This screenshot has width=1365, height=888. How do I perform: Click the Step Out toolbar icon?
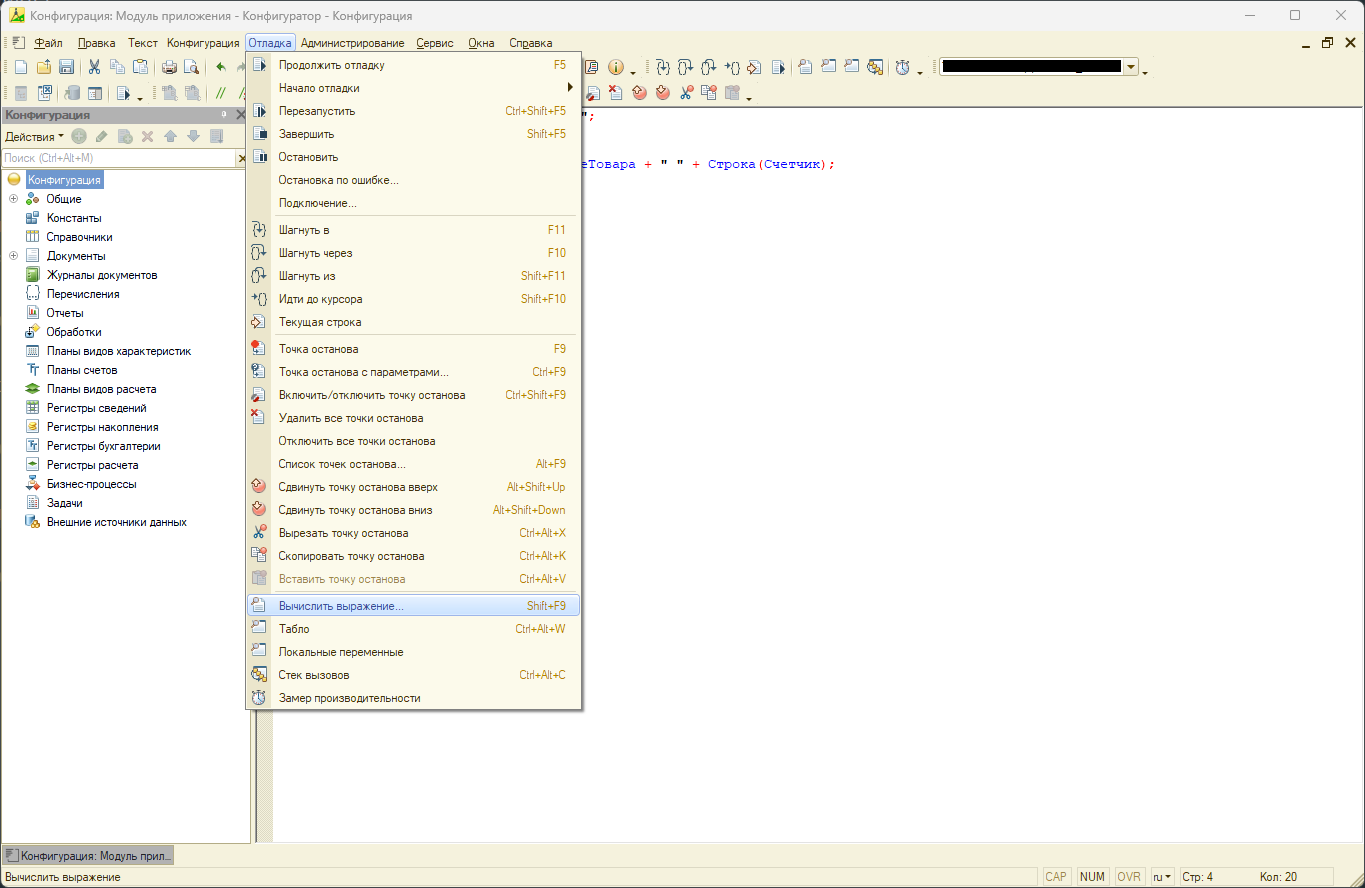pos(708,67)
